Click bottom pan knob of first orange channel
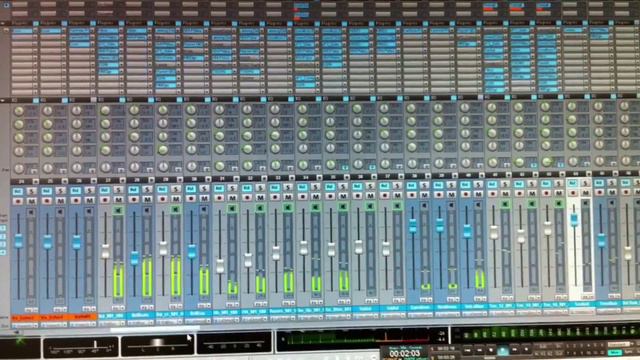The height and width of the screenshot is (360, 640). click(19, 168)
